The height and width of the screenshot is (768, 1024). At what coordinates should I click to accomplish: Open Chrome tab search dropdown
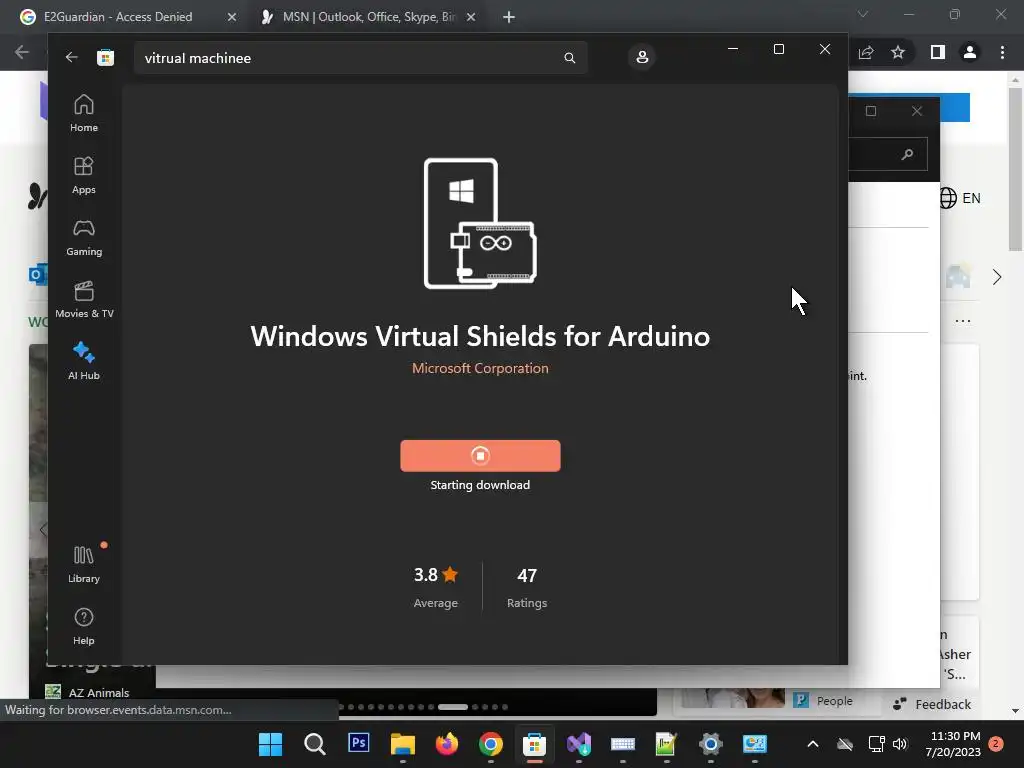(x=863, y=14)
